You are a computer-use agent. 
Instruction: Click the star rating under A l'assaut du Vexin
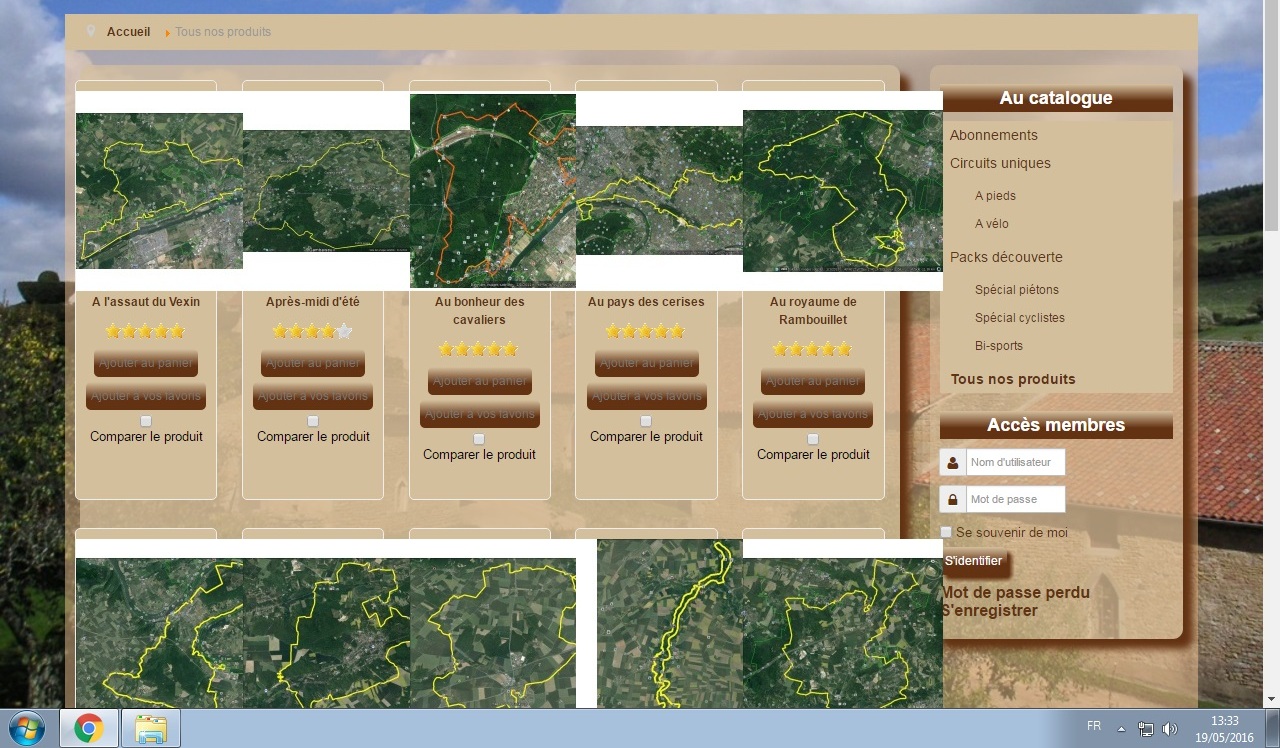[146, 331]
